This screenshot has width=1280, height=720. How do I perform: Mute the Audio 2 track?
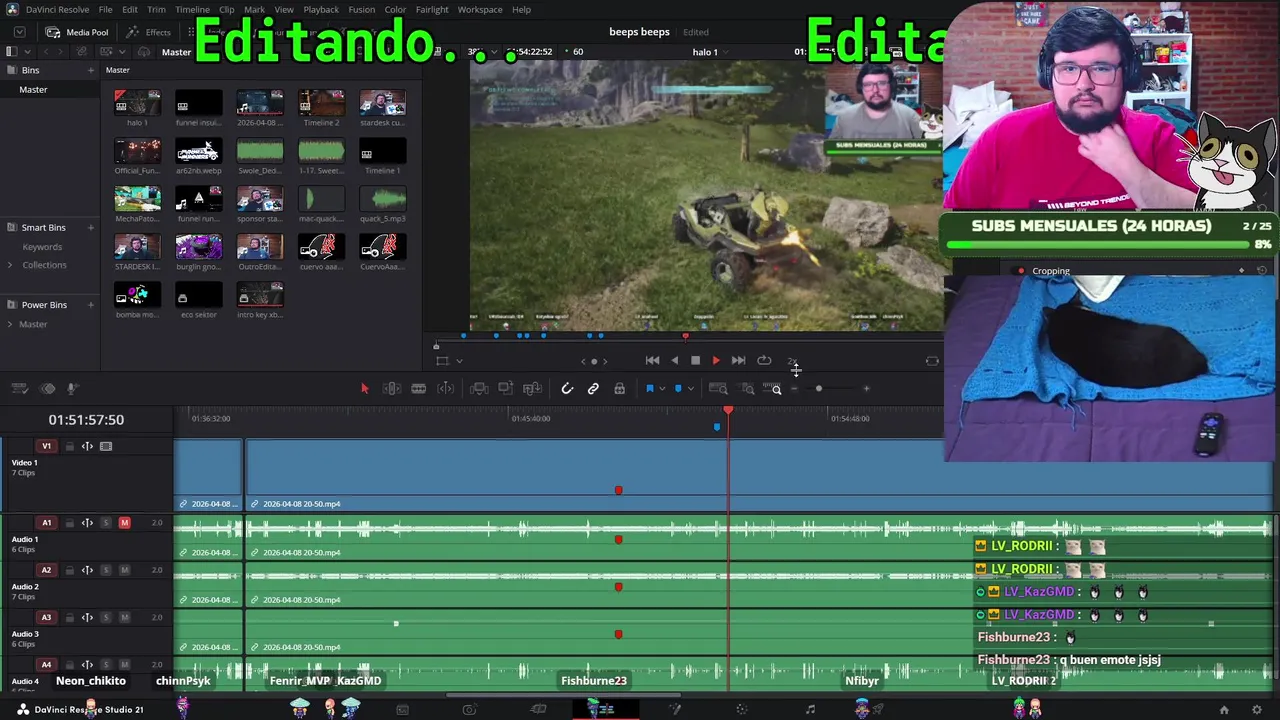(124, 570)
